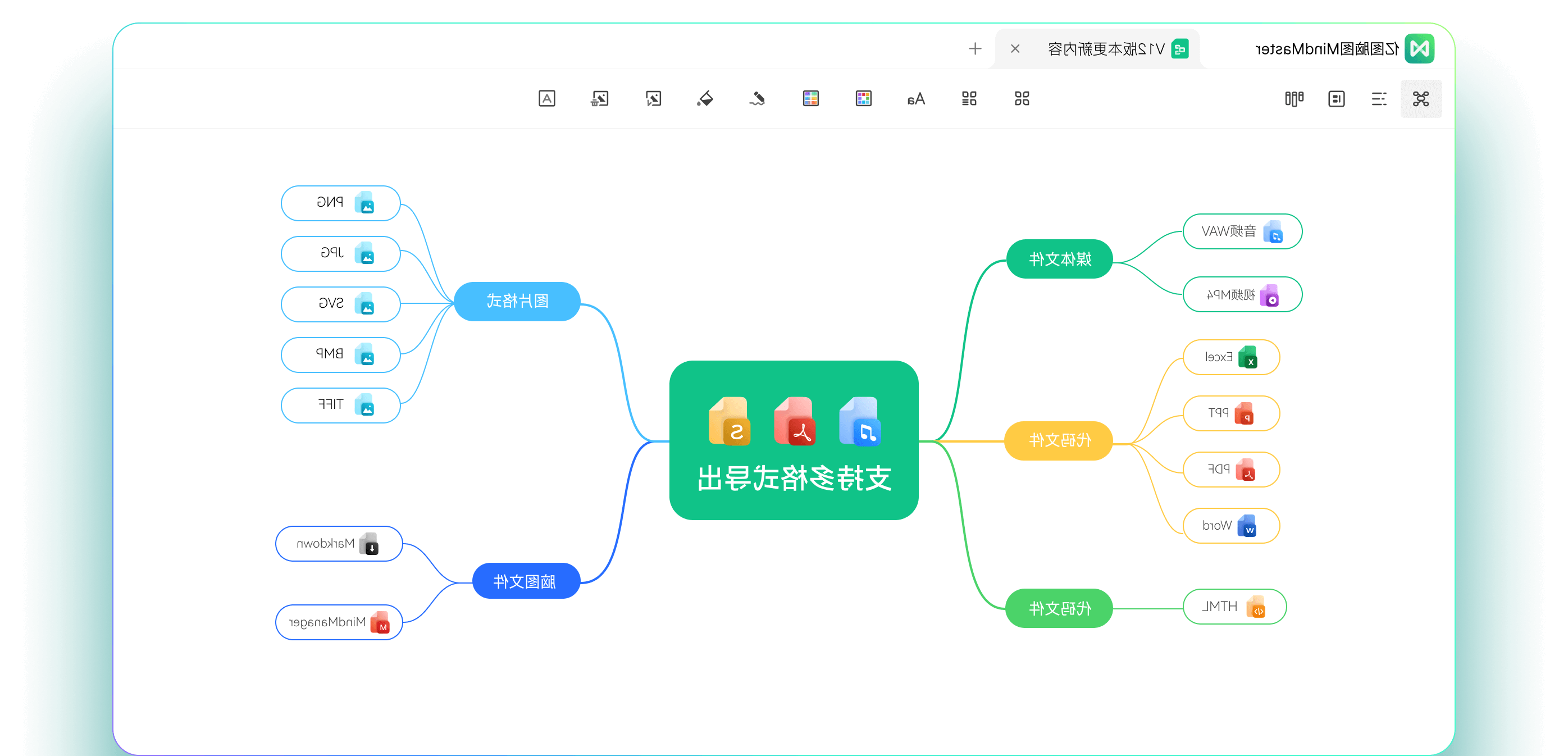1568x756 pixels.
Task: Select the hand-drawn pen style tool
Action: [x=757, y=99]
